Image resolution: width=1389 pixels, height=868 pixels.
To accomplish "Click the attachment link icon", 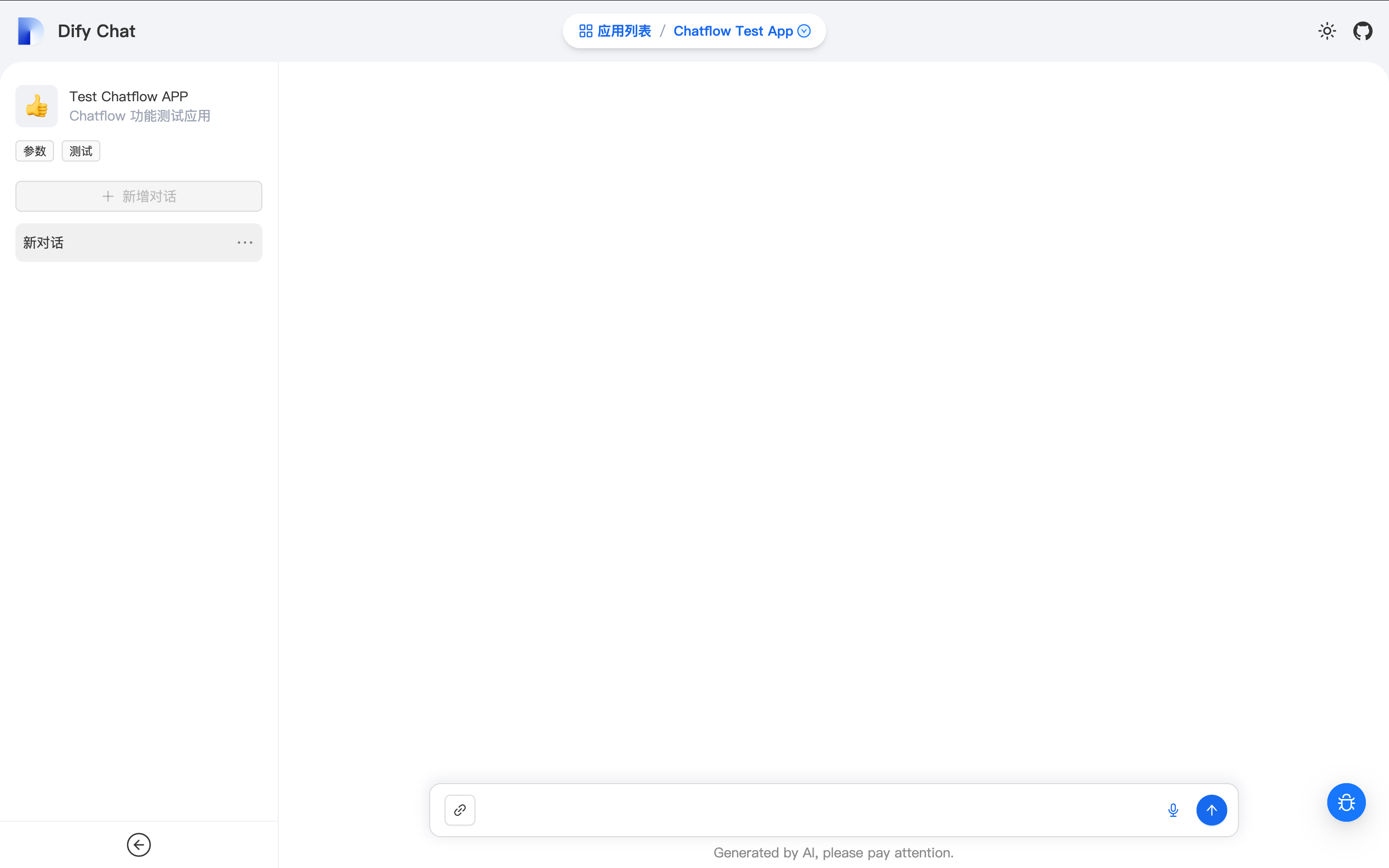I will click(460, 810).
